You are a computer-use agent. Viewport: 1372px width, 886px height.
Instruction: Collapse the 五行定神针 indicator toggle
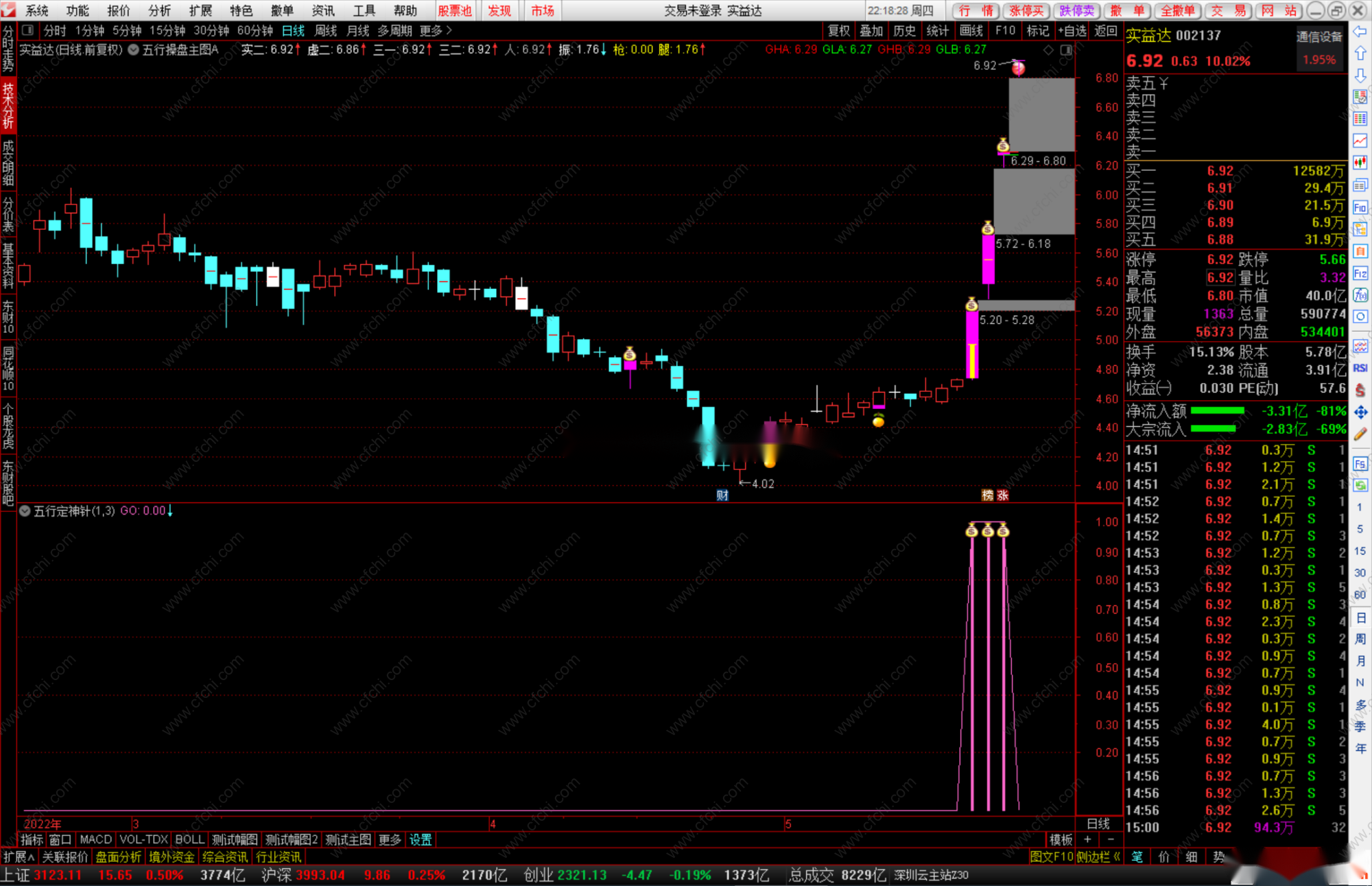(25, 511)
